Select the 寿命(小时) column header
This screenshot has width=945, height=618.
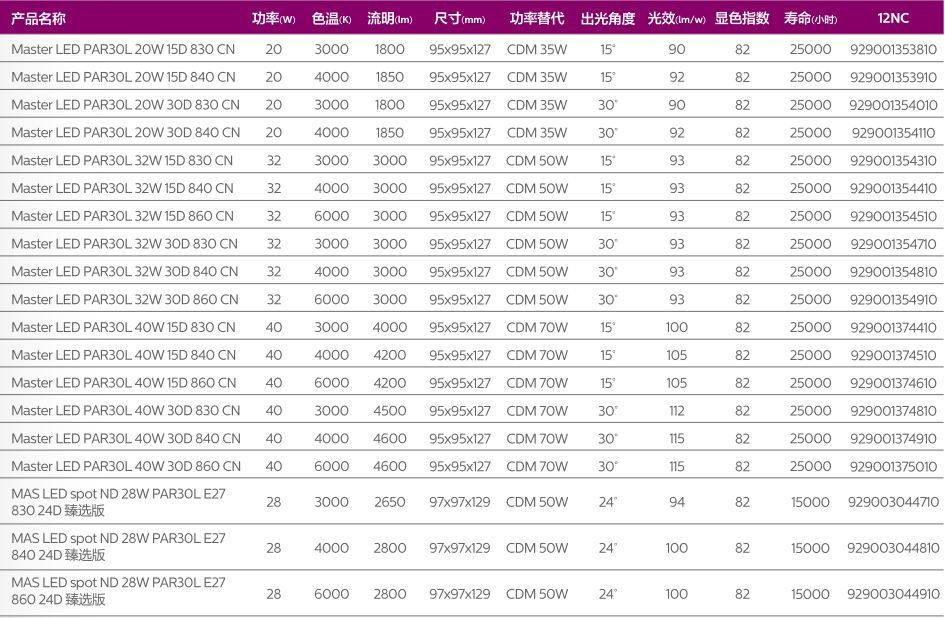[x=810, y=19]
